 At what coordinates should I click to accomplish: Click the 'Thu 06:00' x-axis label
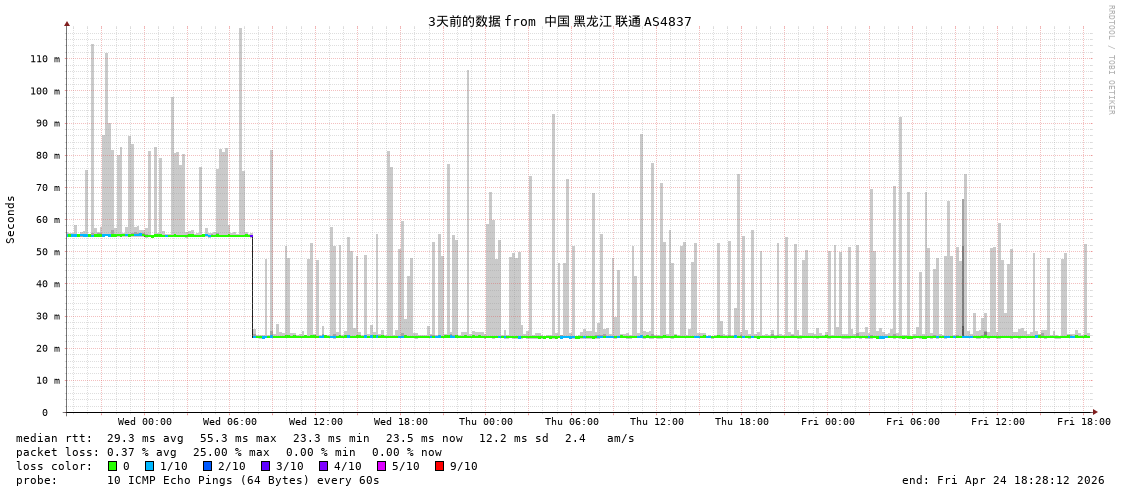point(572,422)
